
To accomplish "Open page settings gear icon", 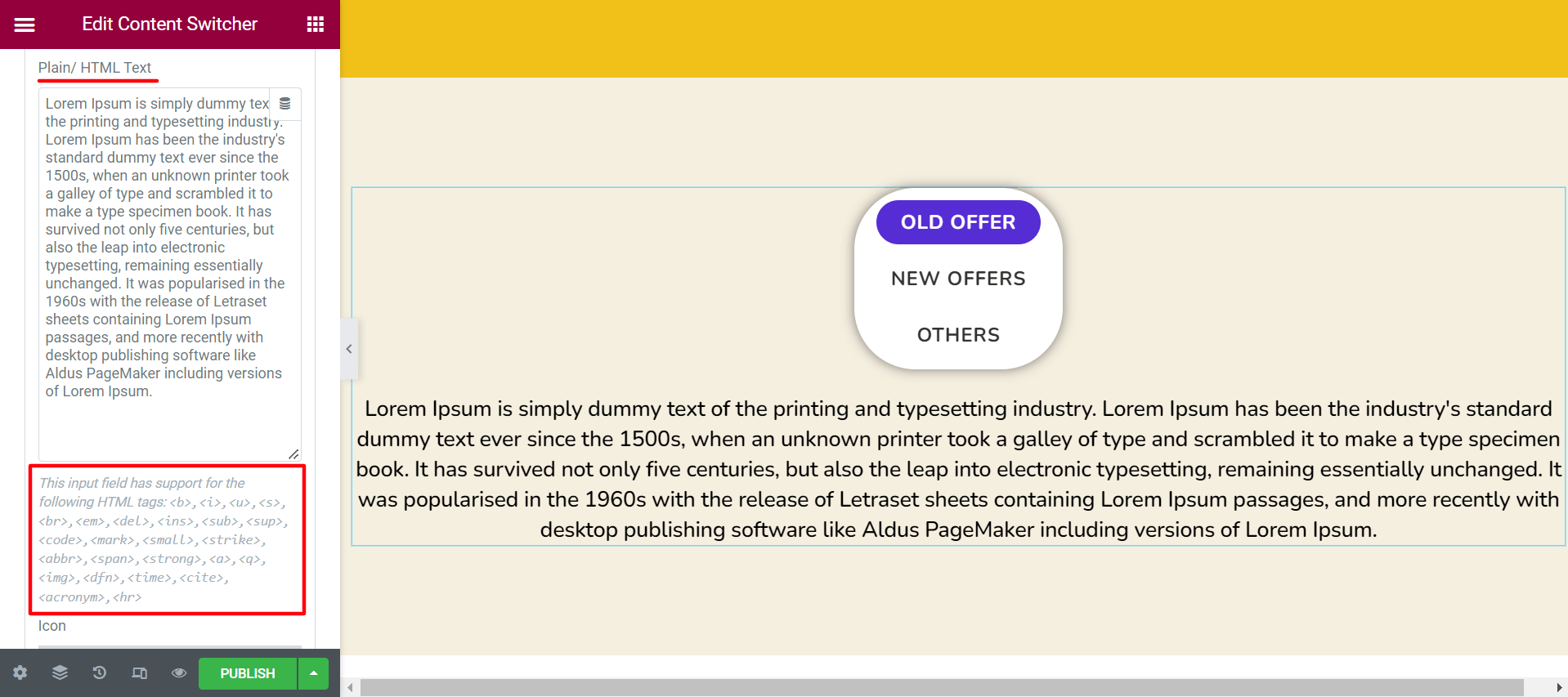I will click(x=20, y=672).
